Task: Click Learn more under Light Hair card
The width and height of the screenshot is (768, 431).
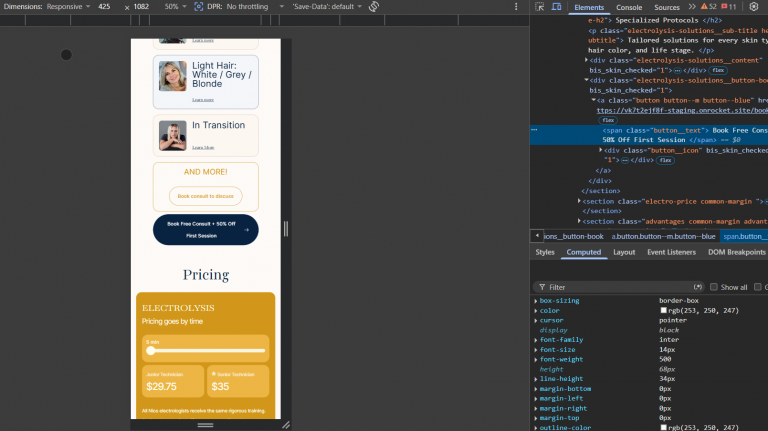Action: [x=203, y=100]
